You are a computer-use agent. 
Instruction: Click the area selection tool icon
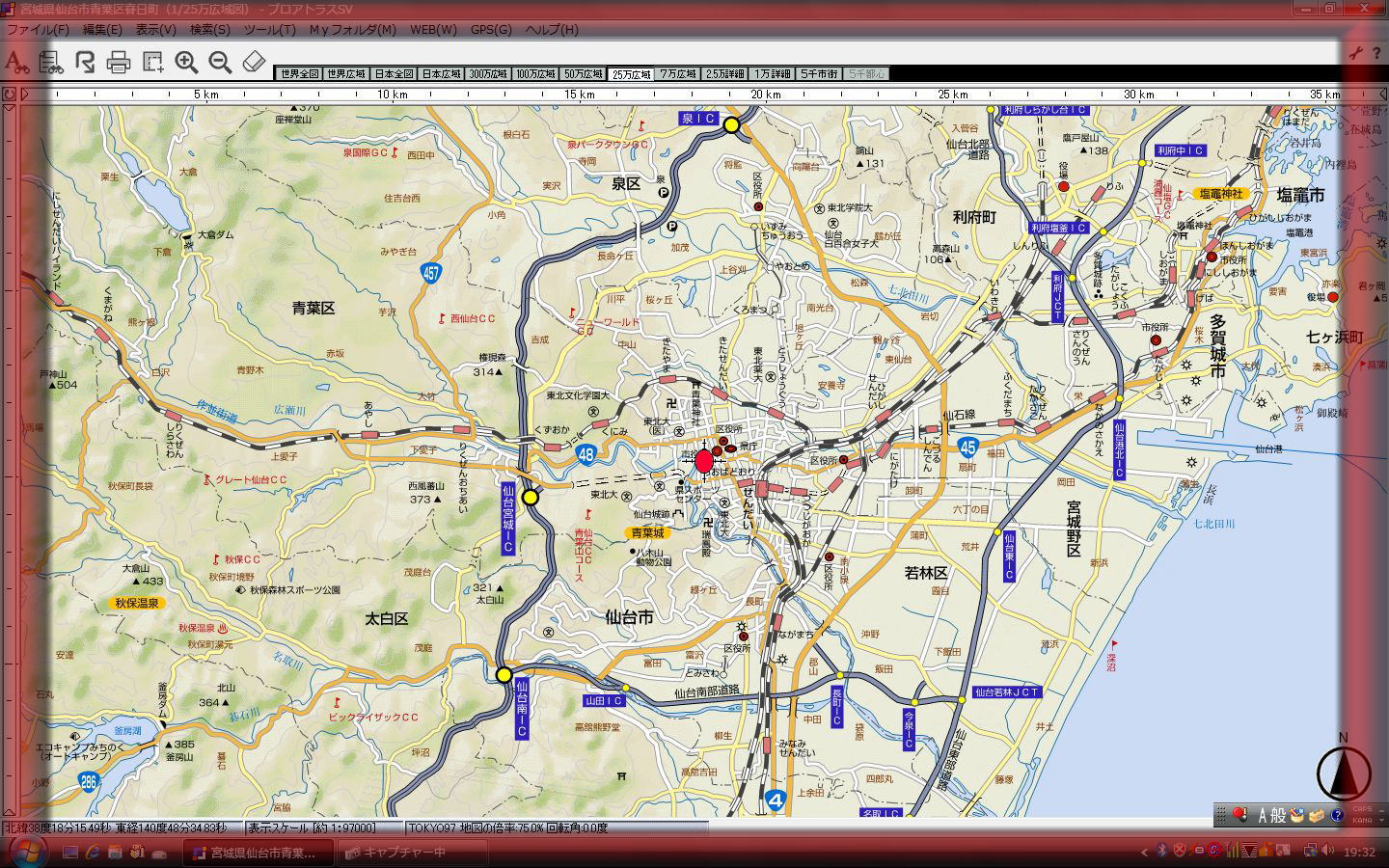(x=152, y=63)
